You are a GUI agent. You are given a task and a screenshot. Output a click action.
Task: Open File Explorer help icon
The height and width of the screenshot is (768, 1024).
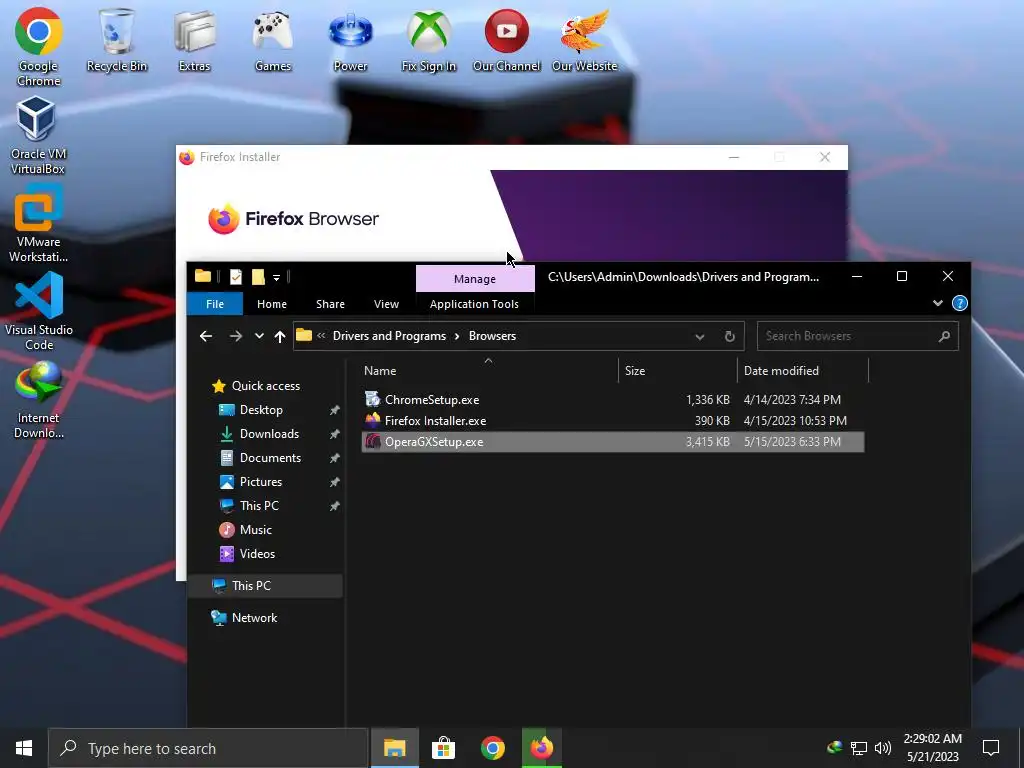click(x=959, y=303)
